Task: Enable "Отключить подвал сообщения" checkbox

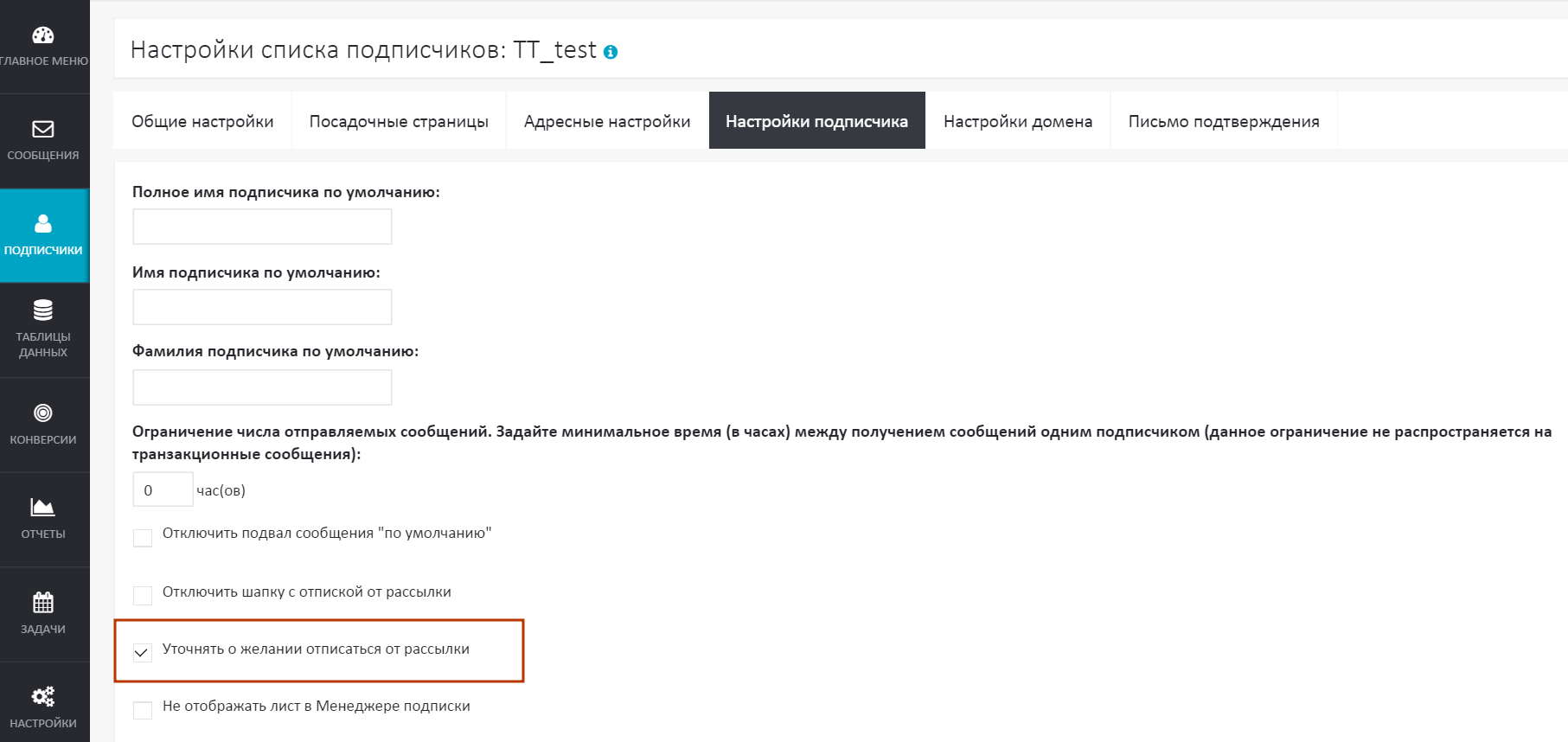Action: coord(143,538)
